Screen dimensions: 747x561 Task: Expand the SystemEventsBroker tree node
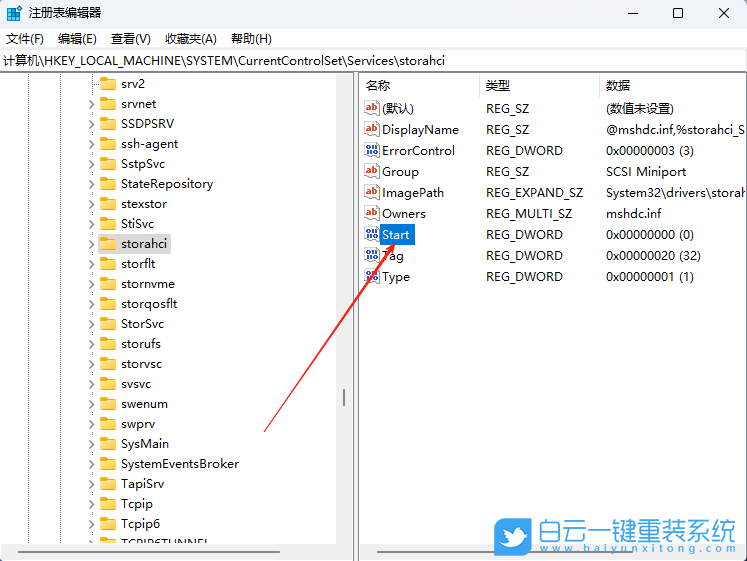[91, 464]
